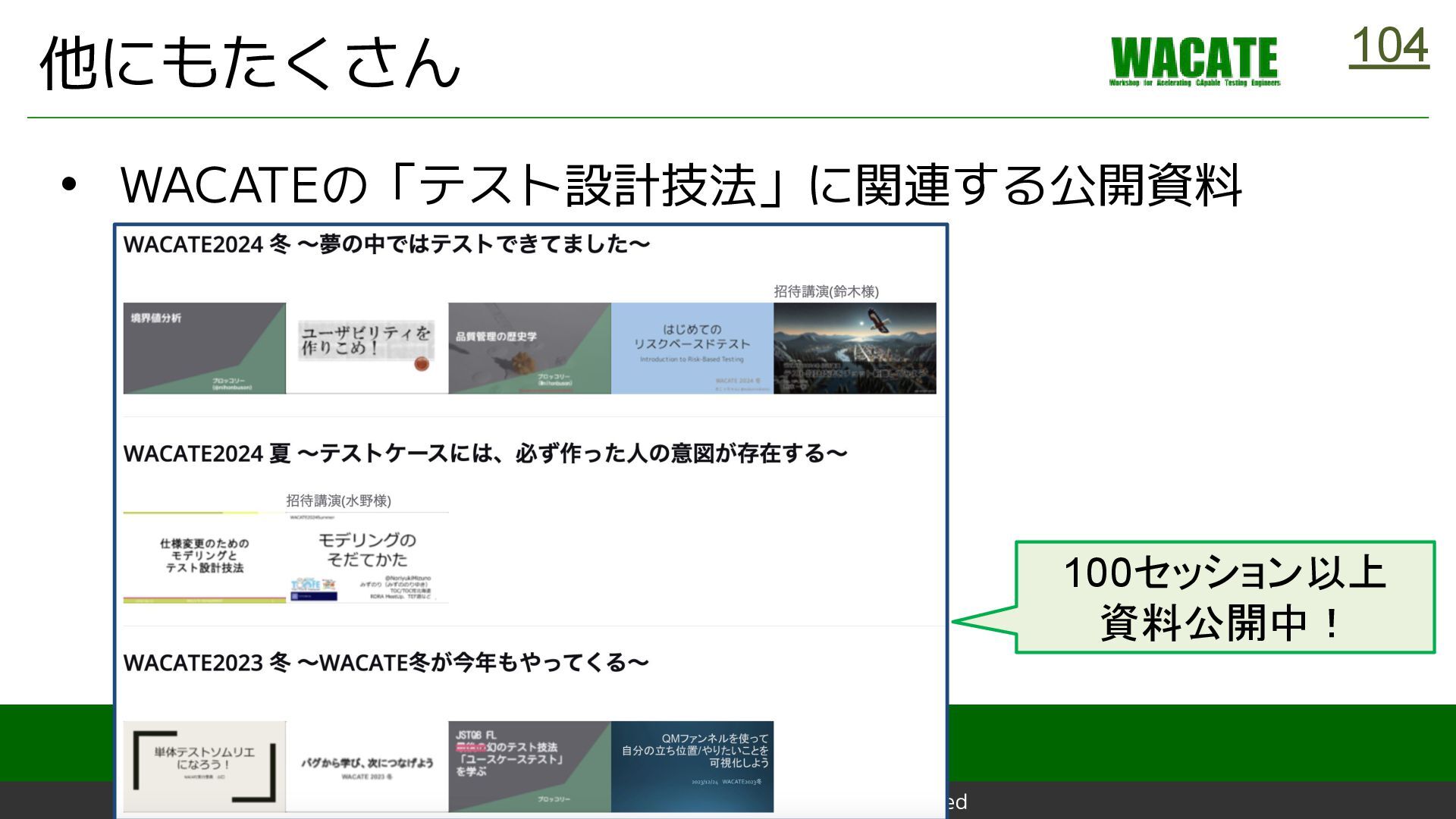Viewport: 1456px width, 819px height.
Task: Click slide number 104 link
Action: point(1389,47)
